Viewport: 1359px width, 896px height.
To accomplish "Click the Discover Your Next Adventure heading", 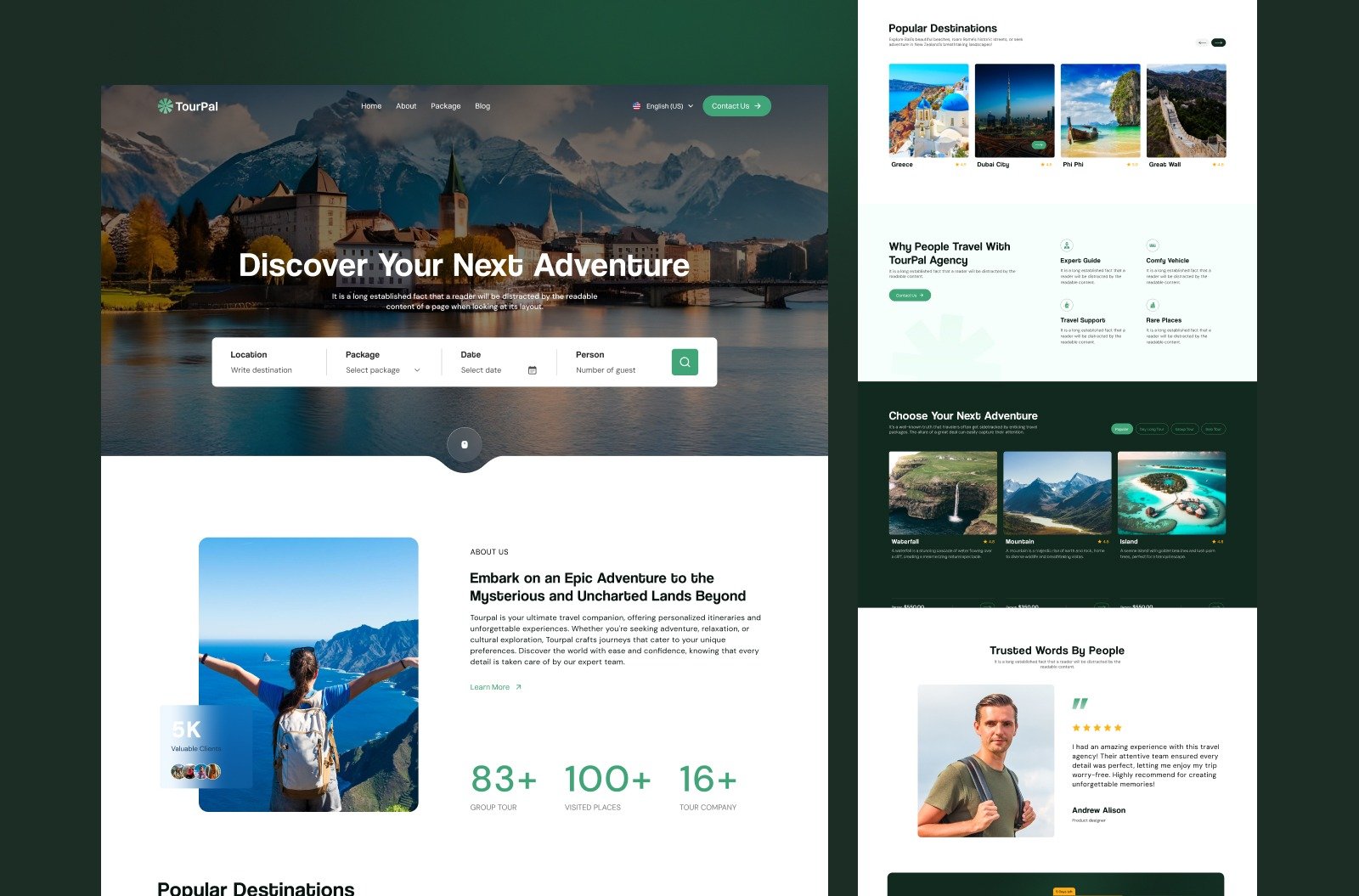I will tap(464, 265).
